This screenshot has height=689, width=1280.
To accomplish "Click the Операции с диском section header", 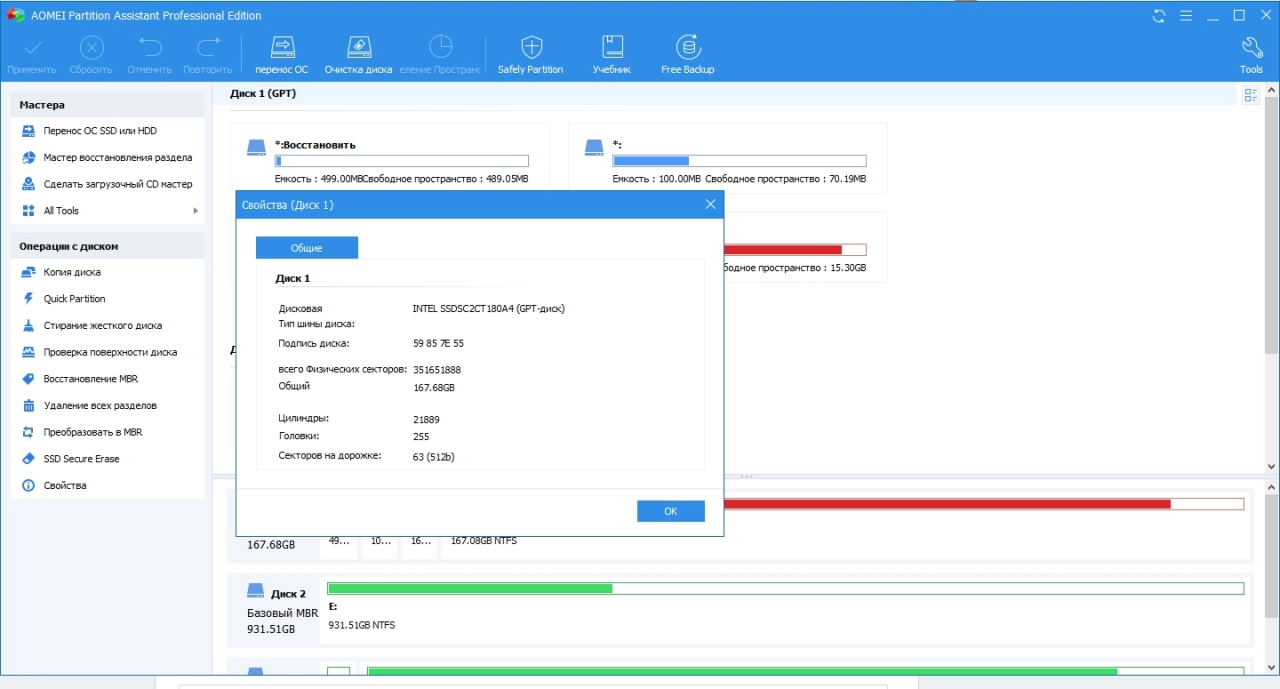I will click(107, 246).
